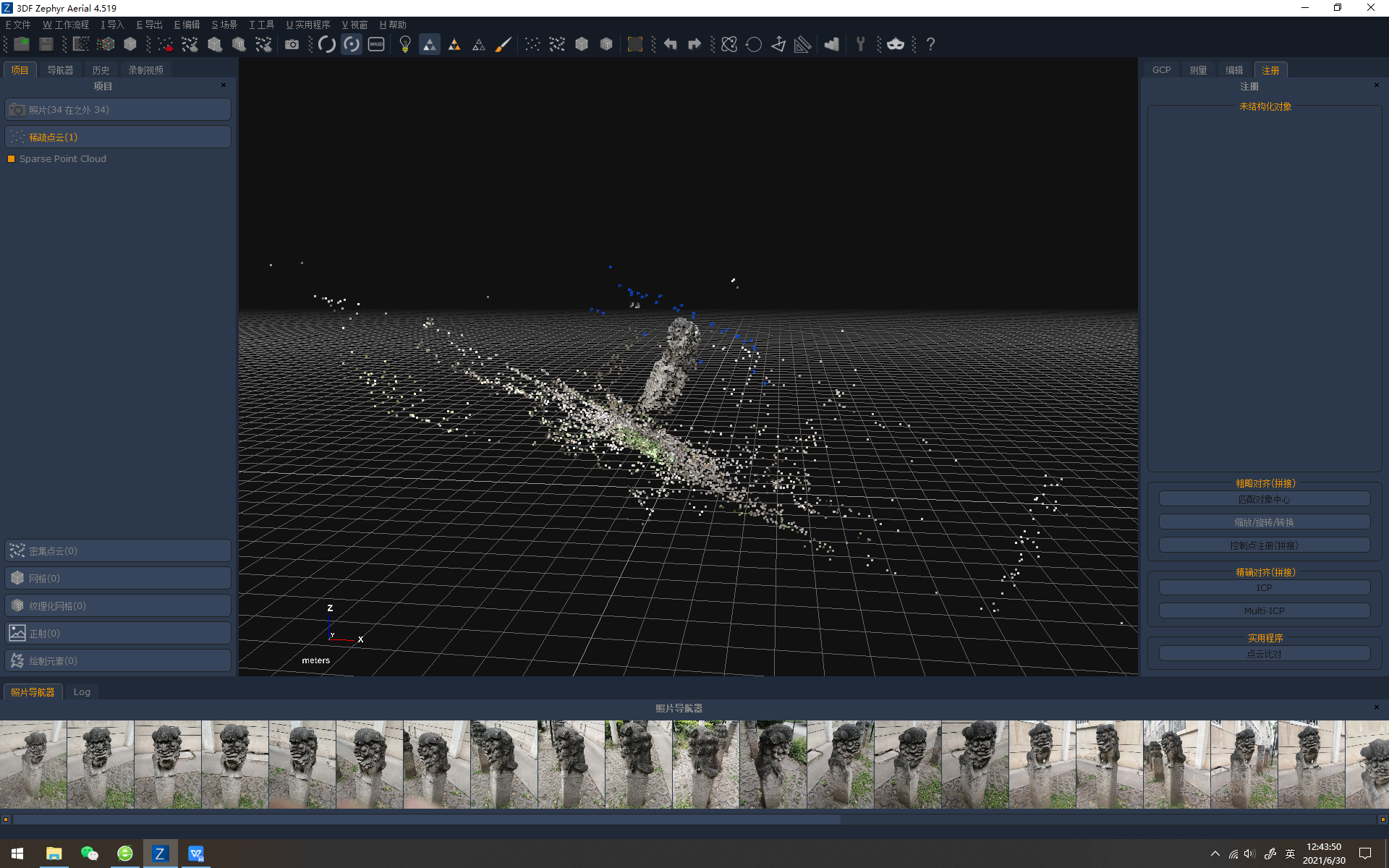Expand the 网格(0) section

point(118,579)
